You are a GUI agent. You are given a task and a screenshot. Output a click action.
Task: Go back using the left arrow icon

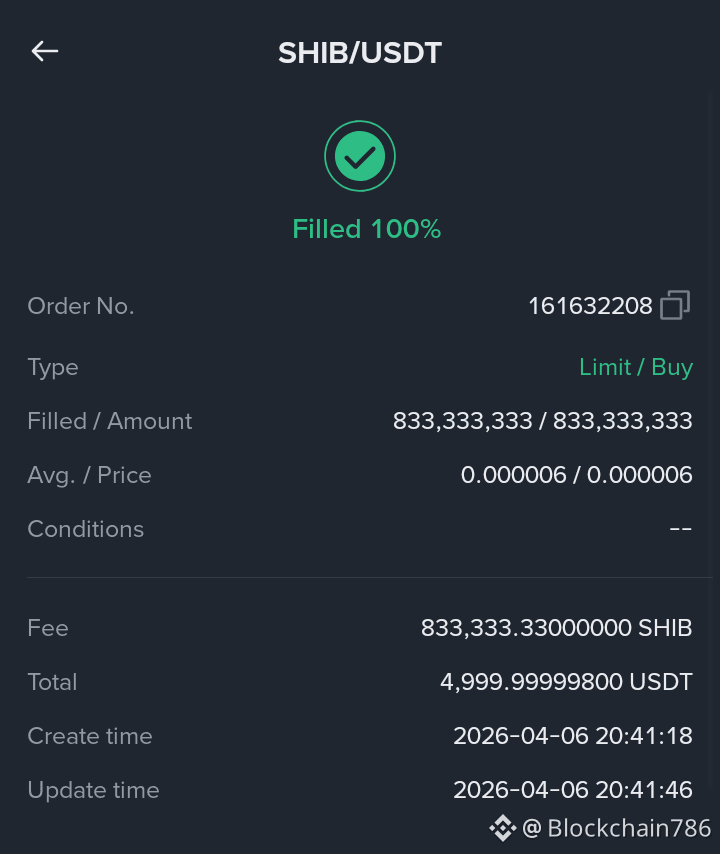click(45, 51)
